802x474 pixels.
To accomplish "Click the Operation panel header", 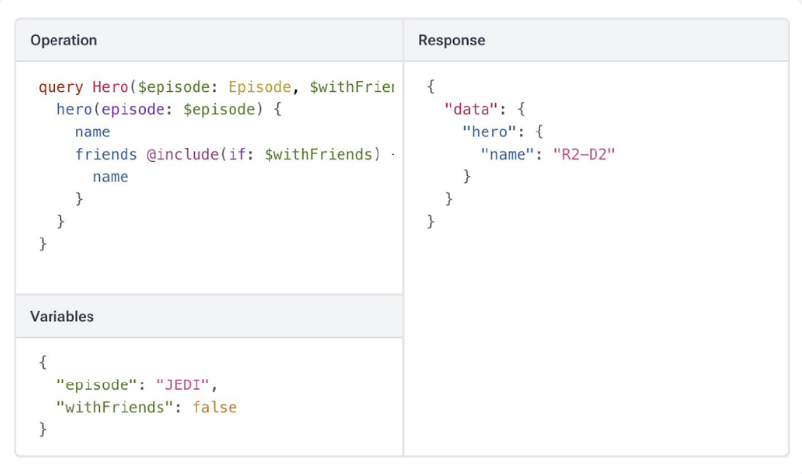I will click(64, 41).
